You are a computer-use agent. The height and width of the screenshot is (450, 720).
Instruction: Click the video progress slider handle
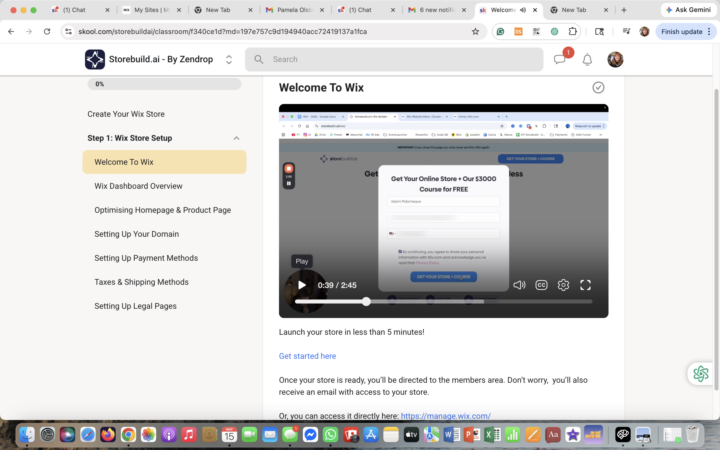pyautogui.click(x=366, y=302)
